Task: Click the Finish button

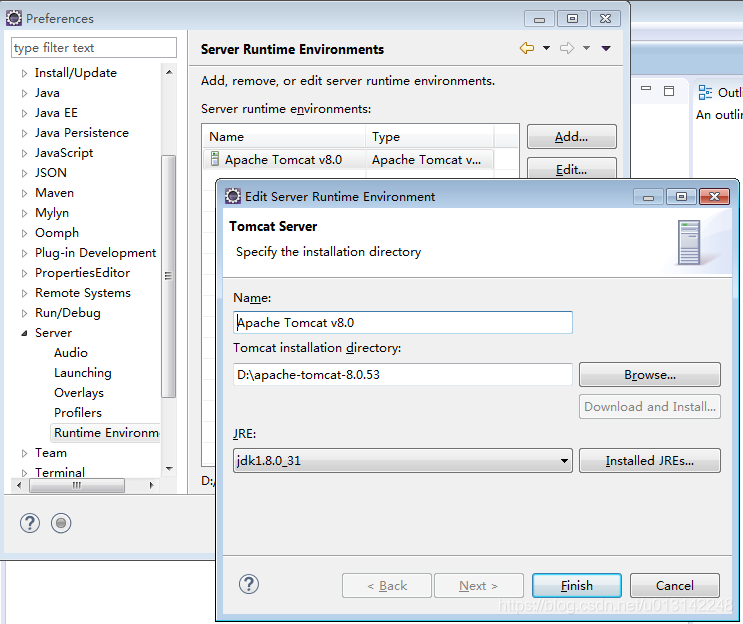Action: (577, 586)
